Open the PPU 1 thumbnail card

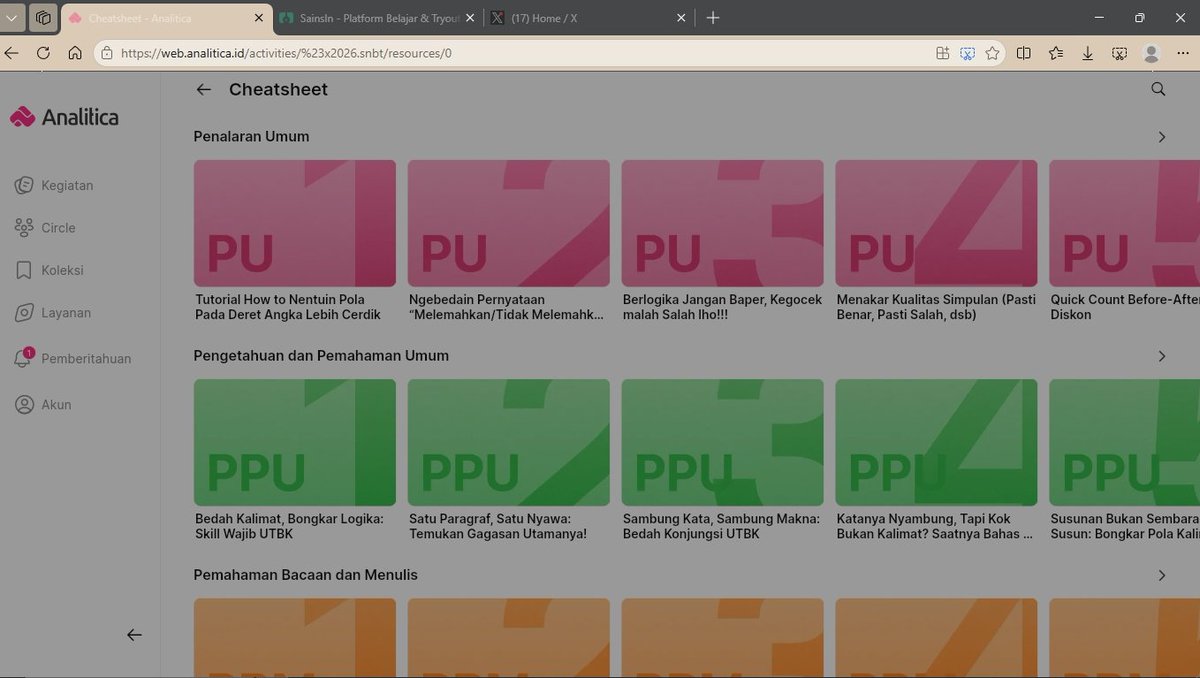click(x=295, y=442)
